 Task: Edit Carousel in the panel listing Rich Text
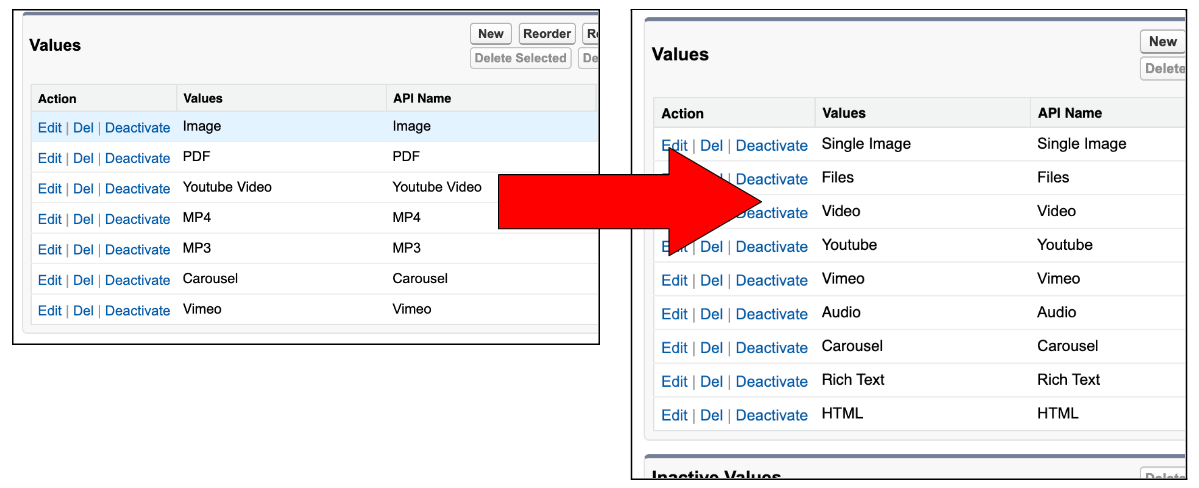click(674, 347)
